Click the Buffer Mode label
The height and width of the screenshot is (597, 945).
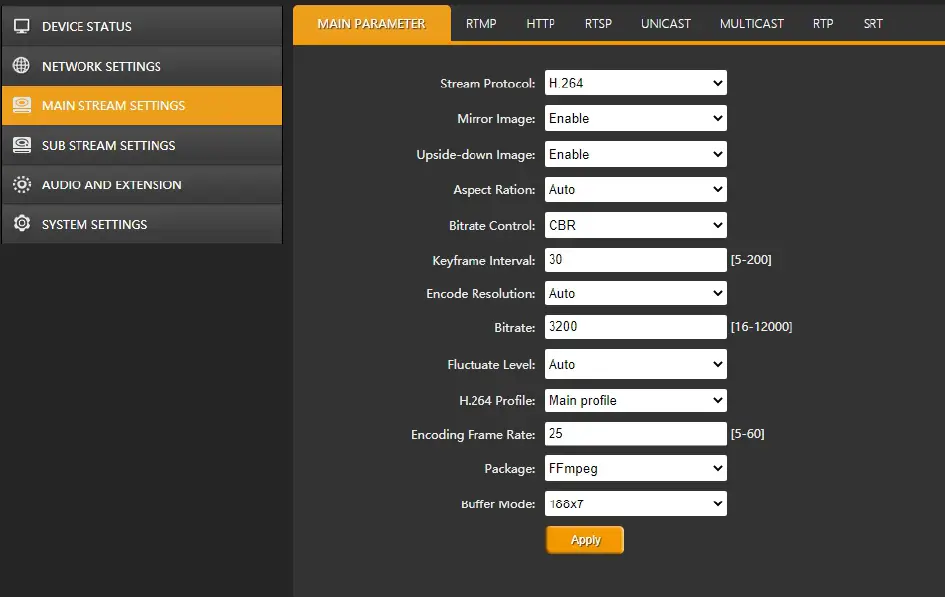pos(498,504)
